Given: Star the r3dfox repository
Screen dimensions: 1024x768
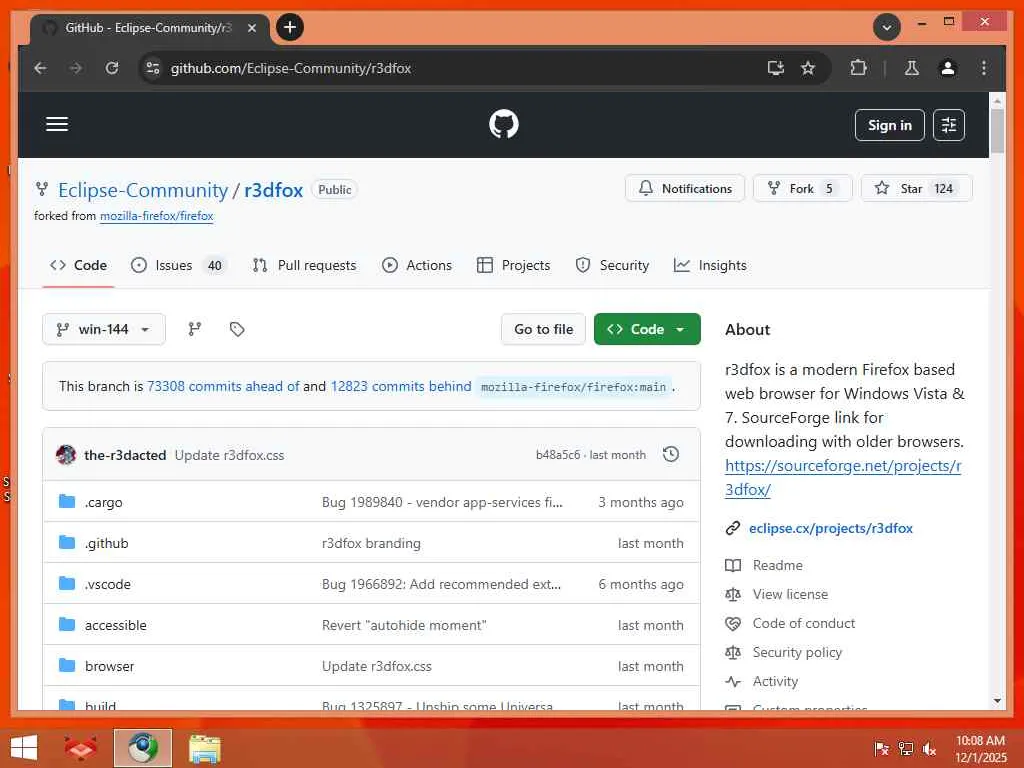Looking at the screenshot, I should click(917, 188).
